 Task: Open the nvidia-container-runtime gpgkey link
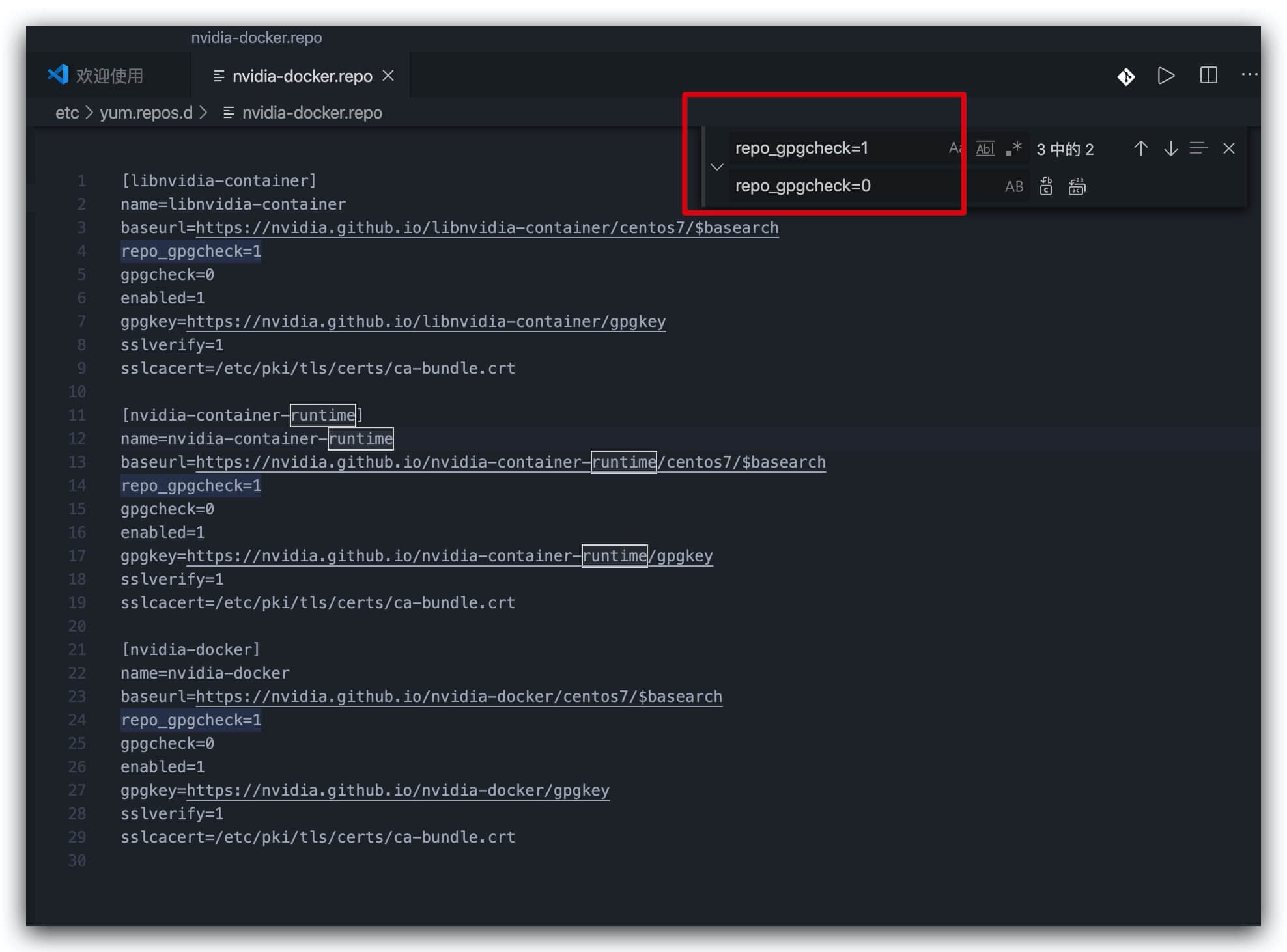(449, 556)
